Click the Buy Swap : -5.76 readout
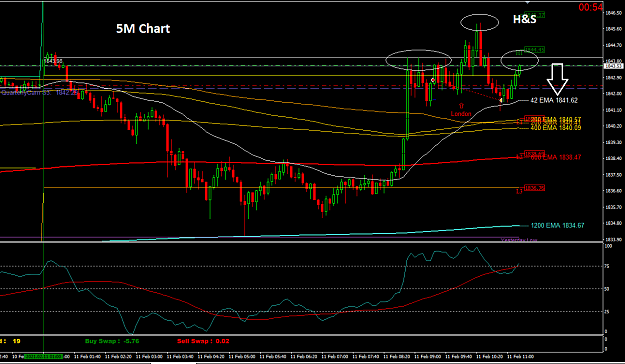Screen dimensions: 625x364 (112, 341)
